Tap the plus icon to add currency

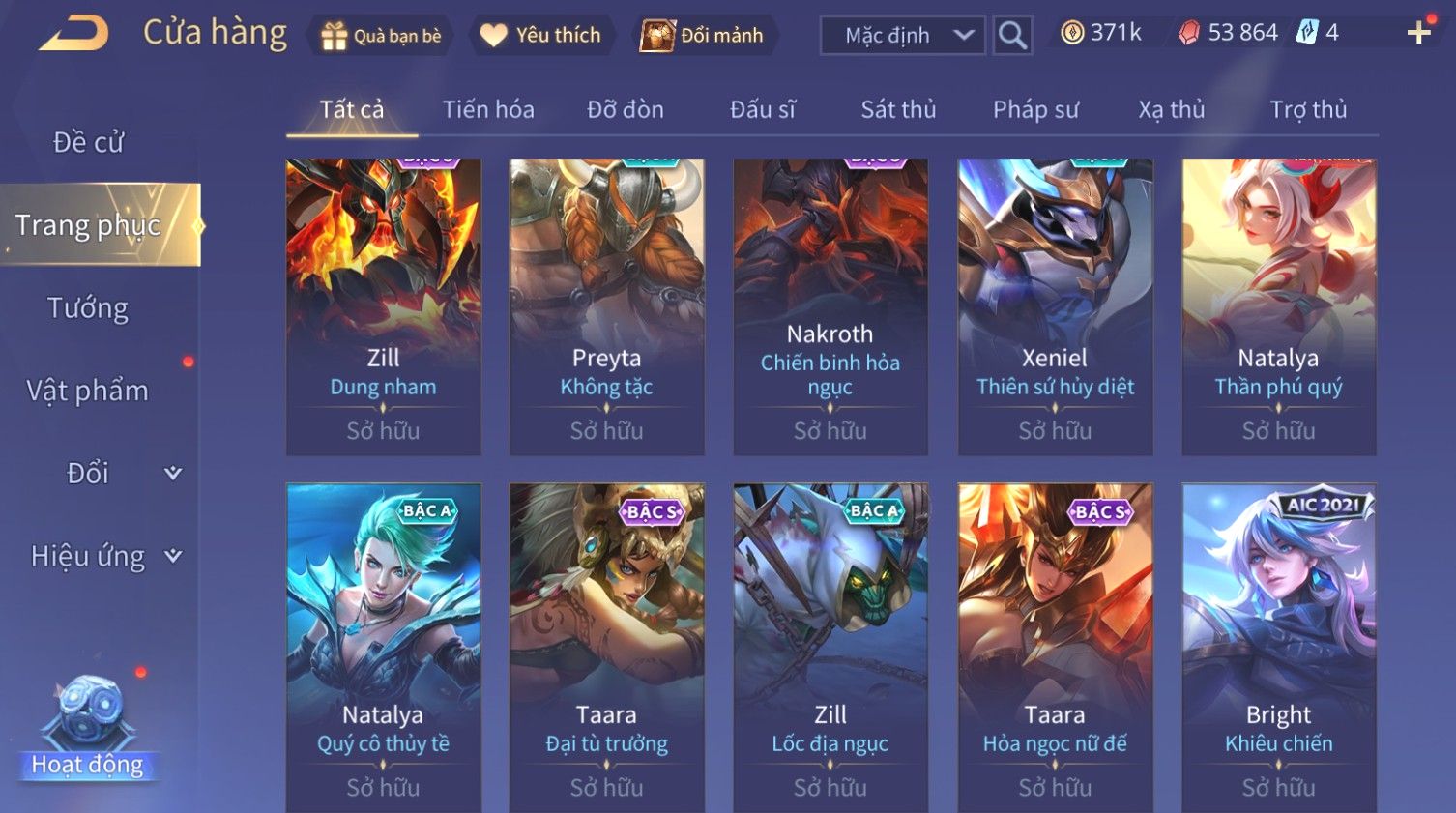click(x=1418, y=34)
